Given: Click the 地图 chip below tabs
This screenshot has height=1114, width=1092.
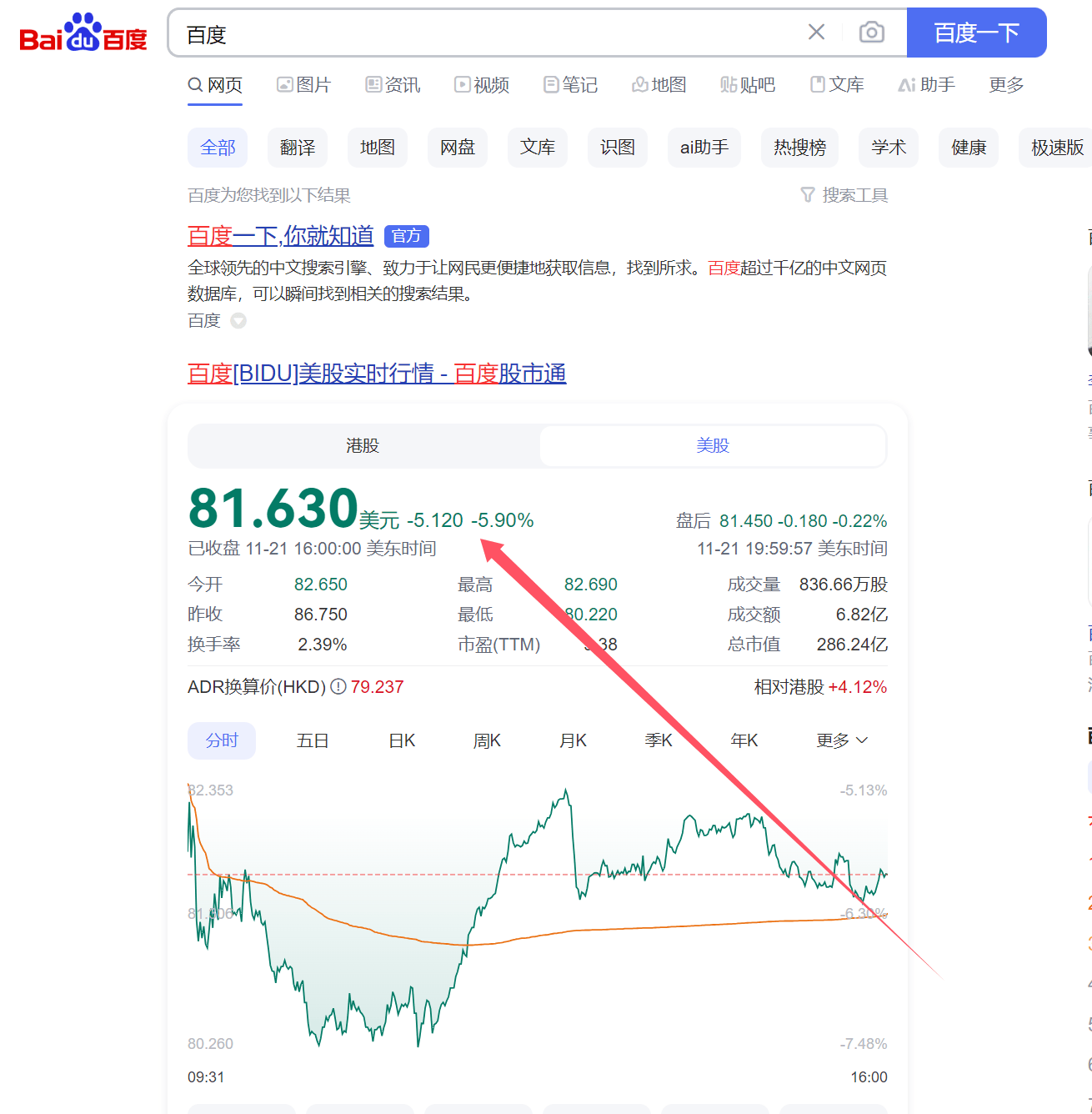Looking at the screenshot, I should coord(378,148).
